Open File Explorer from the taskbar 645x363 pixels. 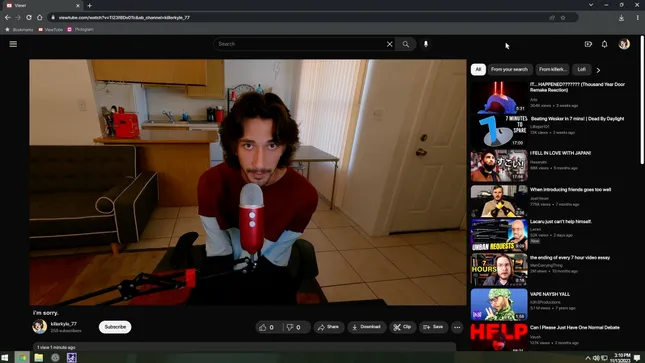(39, 358)
